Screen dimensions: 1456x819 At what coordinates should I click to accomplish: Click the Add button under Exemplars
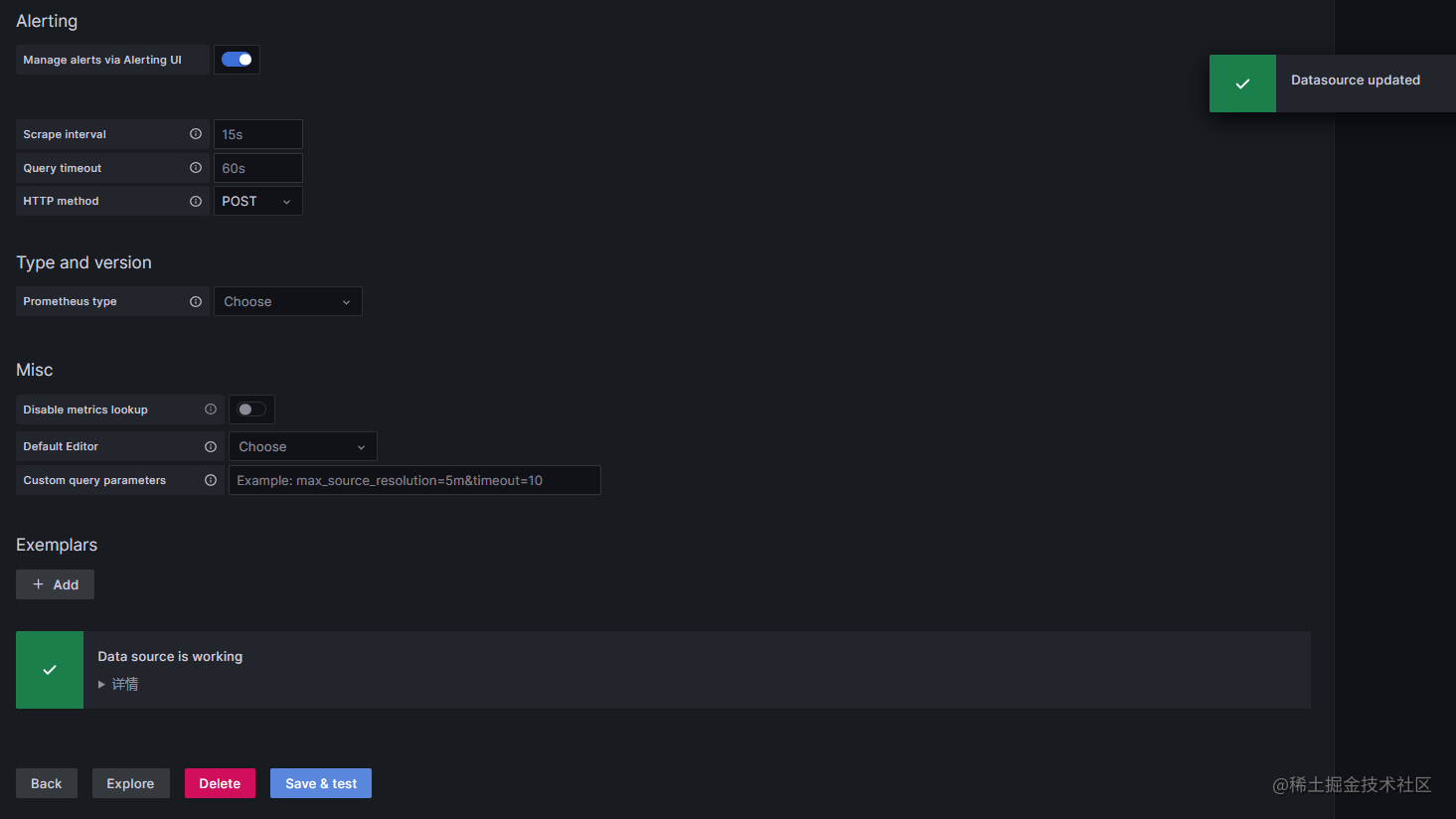[55, 584]
